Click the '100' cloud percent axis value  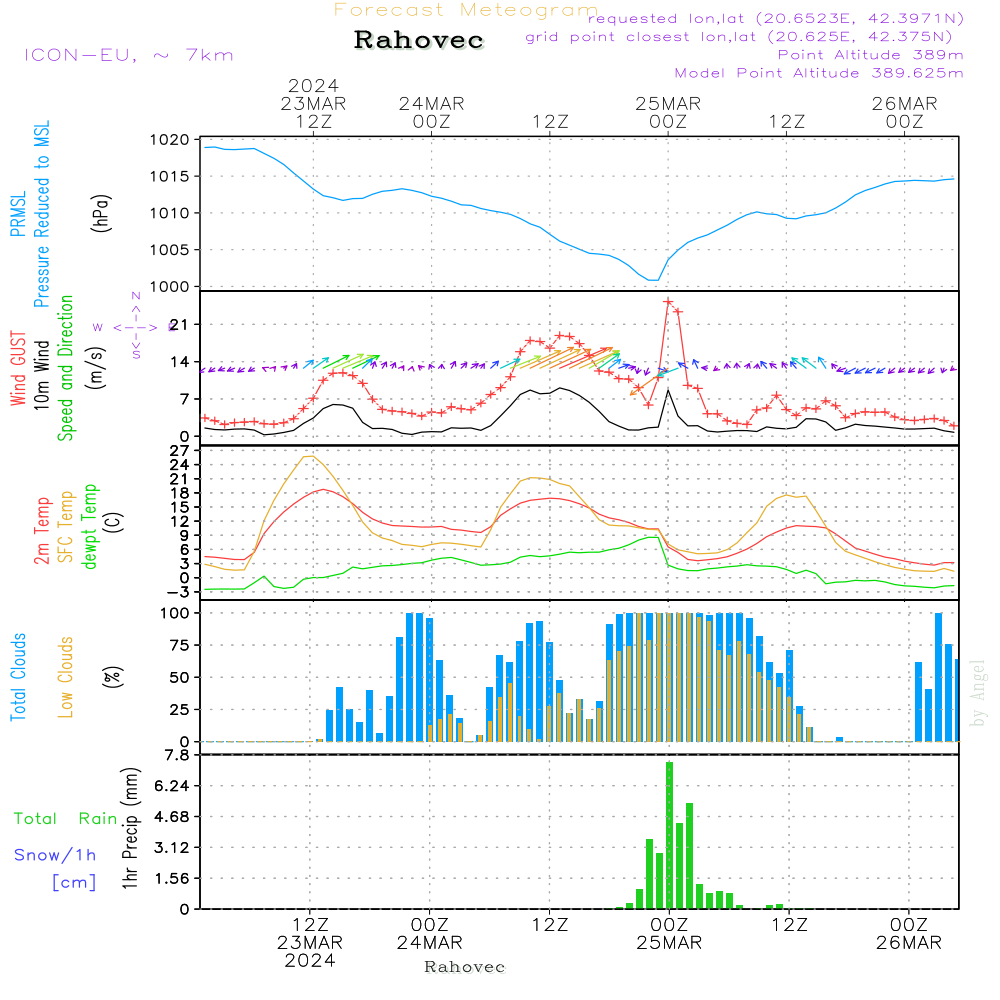pos(174,613)
